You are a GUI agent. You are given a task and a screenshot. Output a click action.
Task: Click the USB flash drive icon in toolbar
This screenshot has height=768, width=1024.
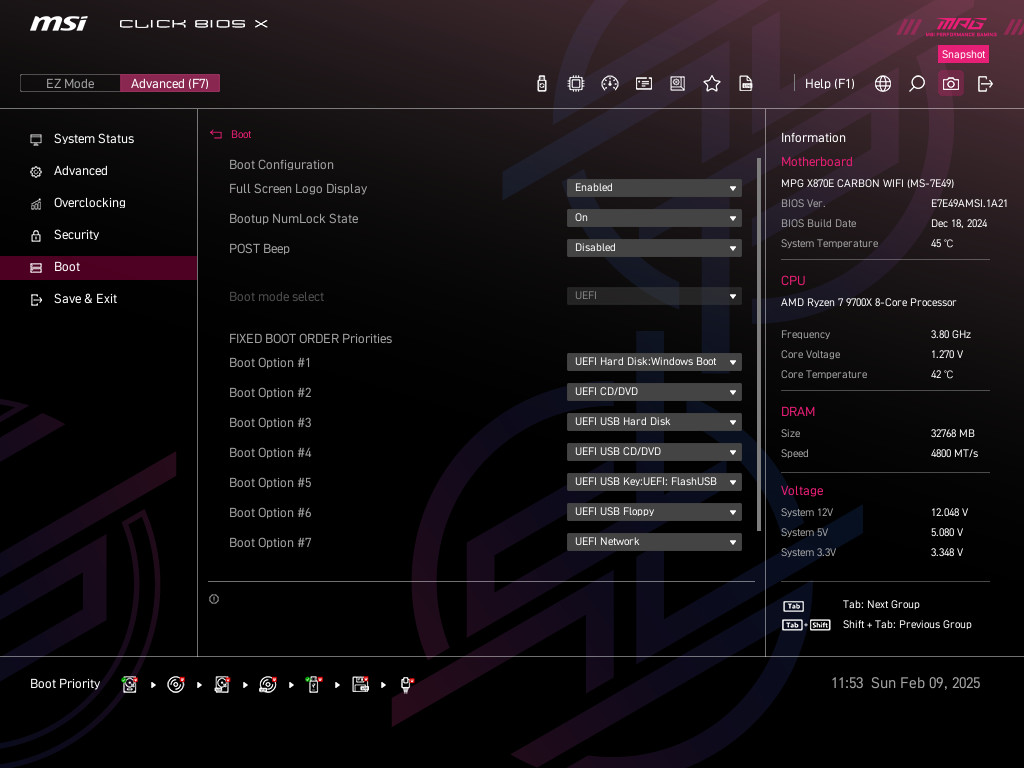pyautogui.click(x=542, y=84)
